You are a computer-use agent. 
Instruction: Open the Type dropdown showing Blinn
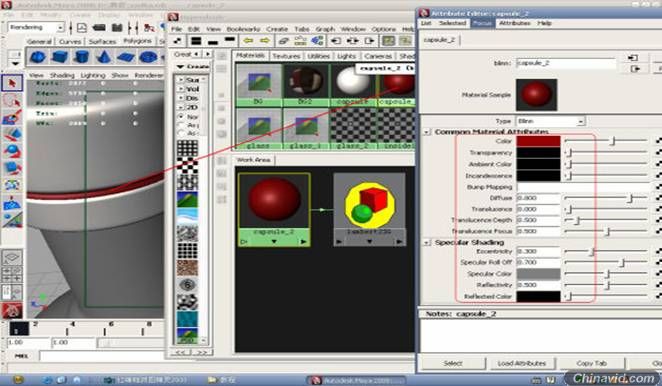point(551,121)
